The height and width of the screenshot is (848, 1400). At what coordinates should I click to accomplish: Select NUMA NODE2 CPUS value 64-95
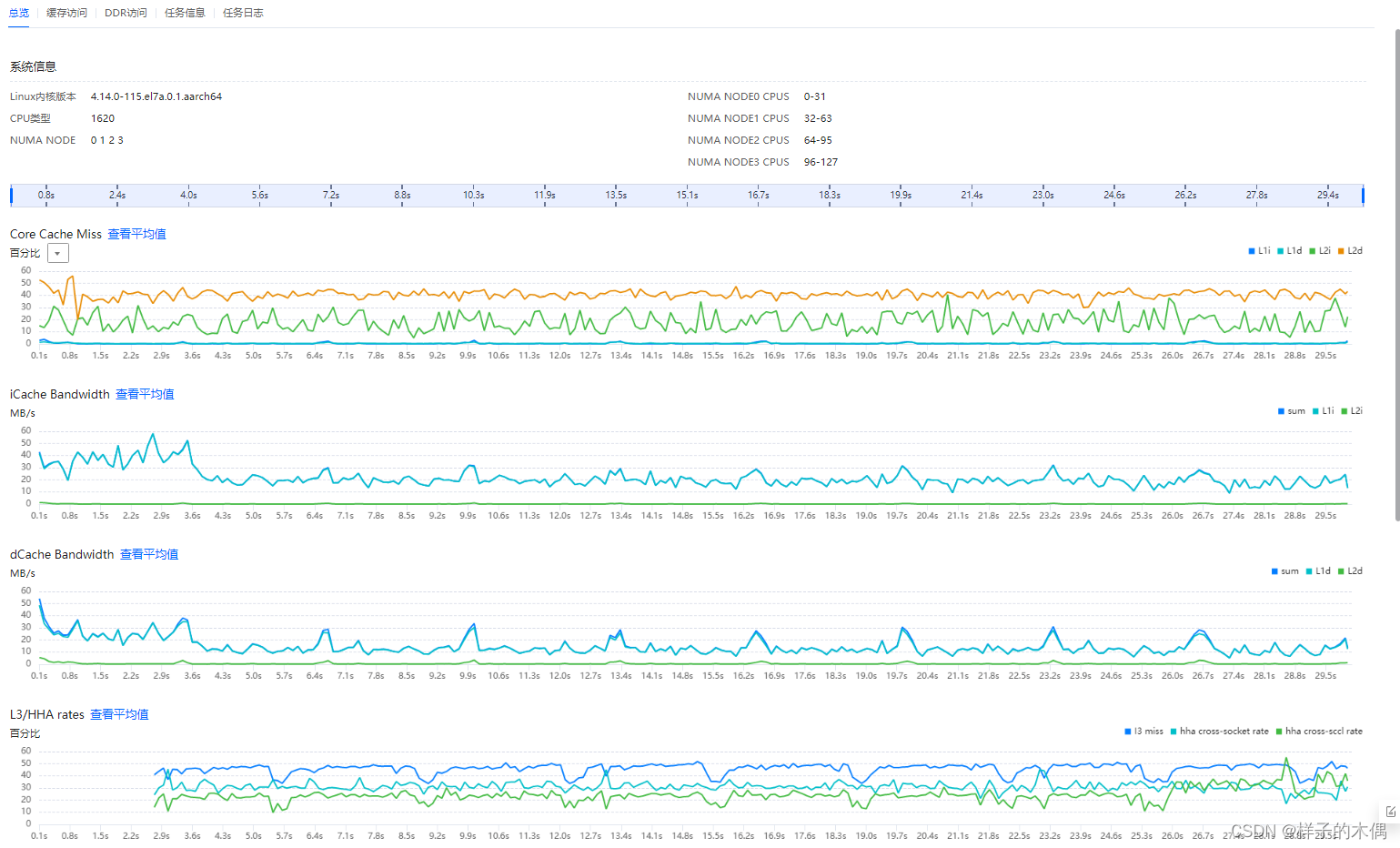(818, 140)
